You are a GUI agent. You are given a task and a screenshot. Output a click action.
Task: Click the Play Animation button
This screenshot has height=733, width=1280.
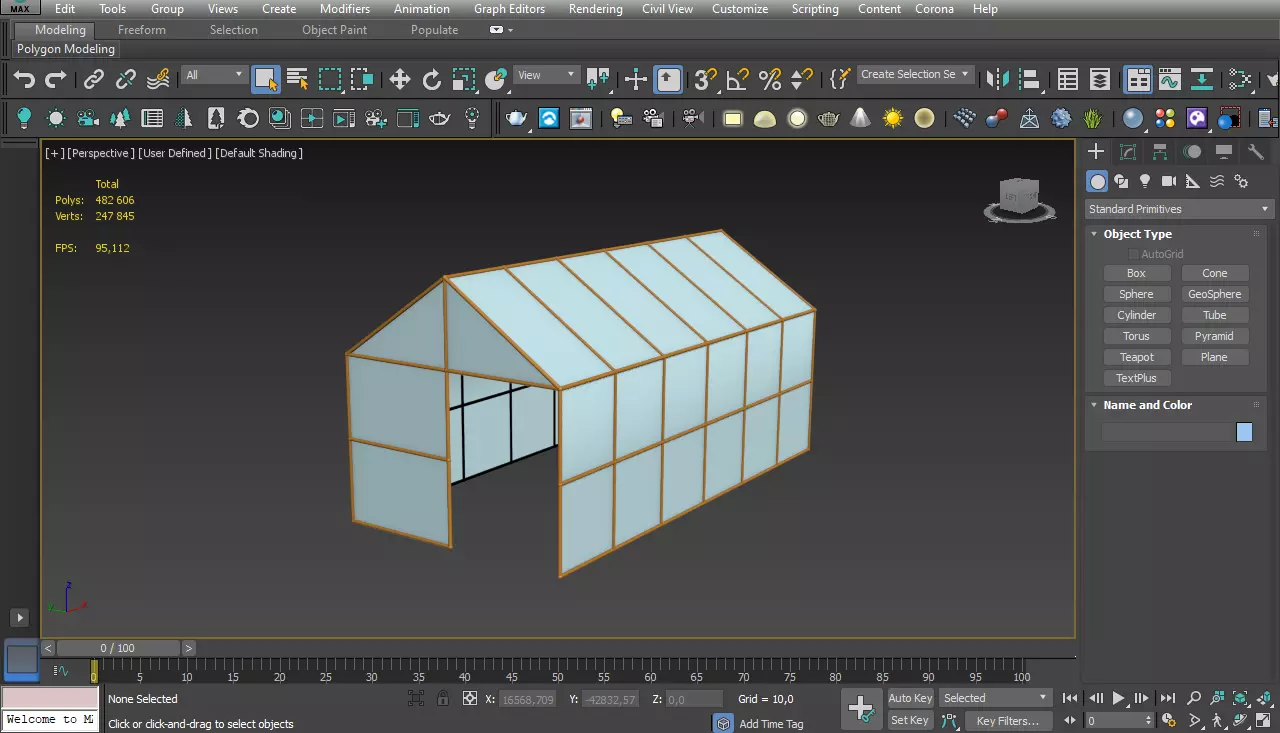coord(1119,698)
